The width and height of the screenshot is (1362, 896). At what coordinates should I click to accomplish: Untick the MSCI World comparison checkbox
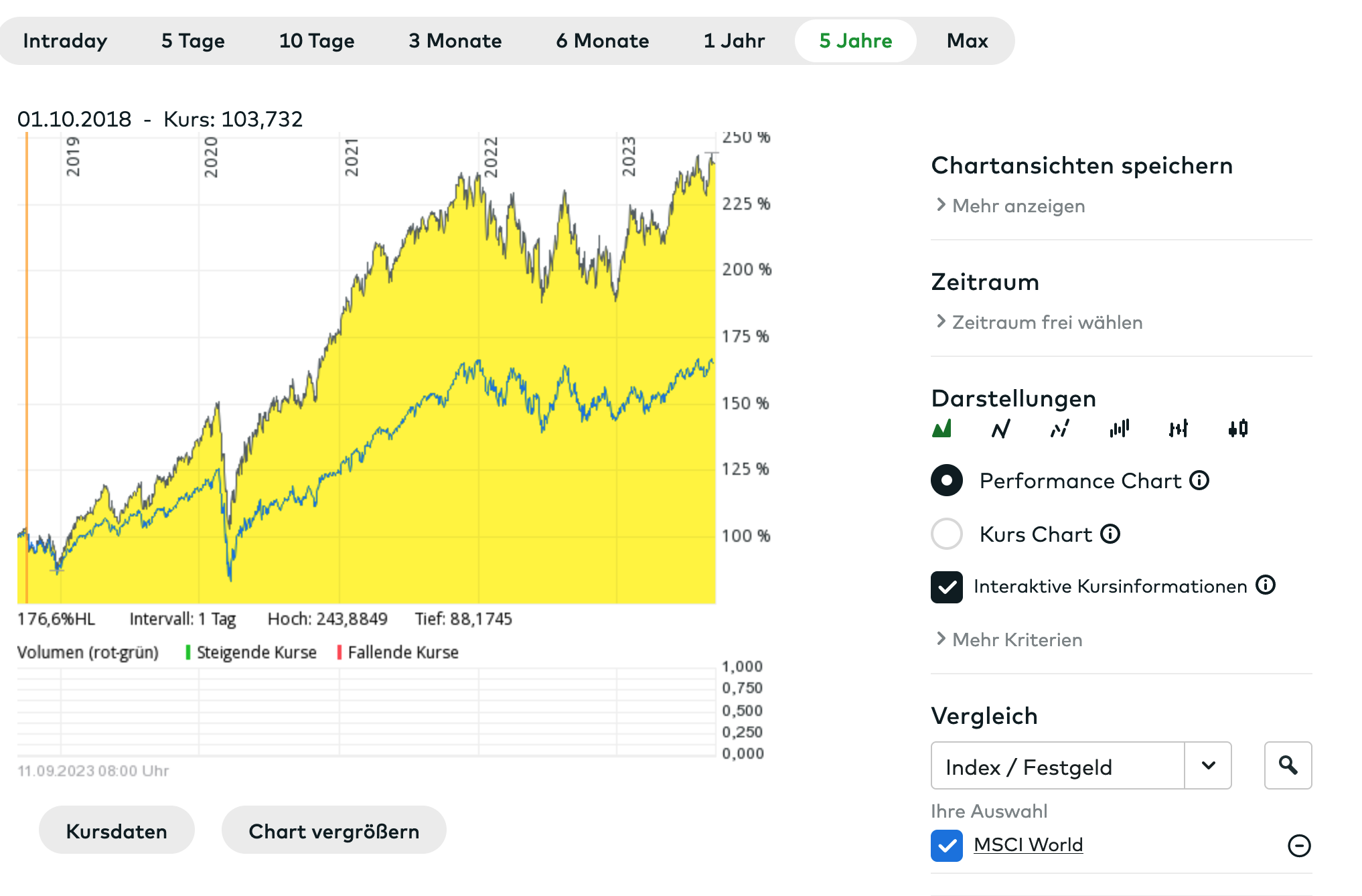point(947,846)
